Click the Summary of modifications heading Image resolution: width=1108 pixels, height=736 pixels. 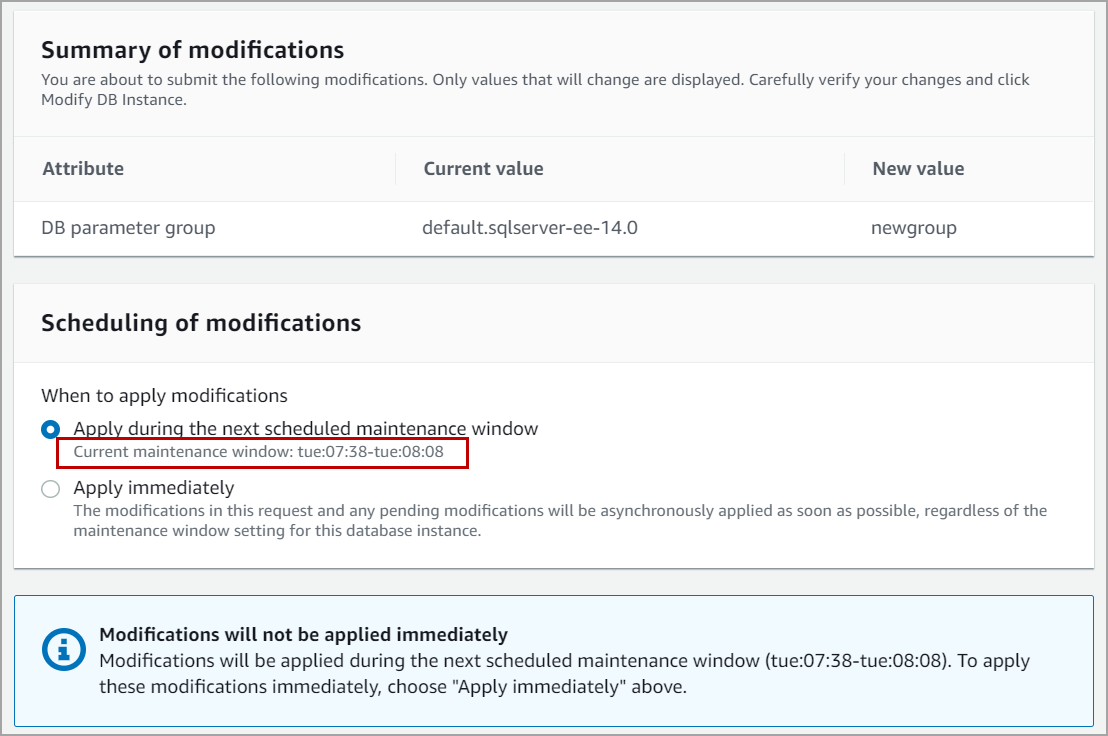(x=192, y=50)
